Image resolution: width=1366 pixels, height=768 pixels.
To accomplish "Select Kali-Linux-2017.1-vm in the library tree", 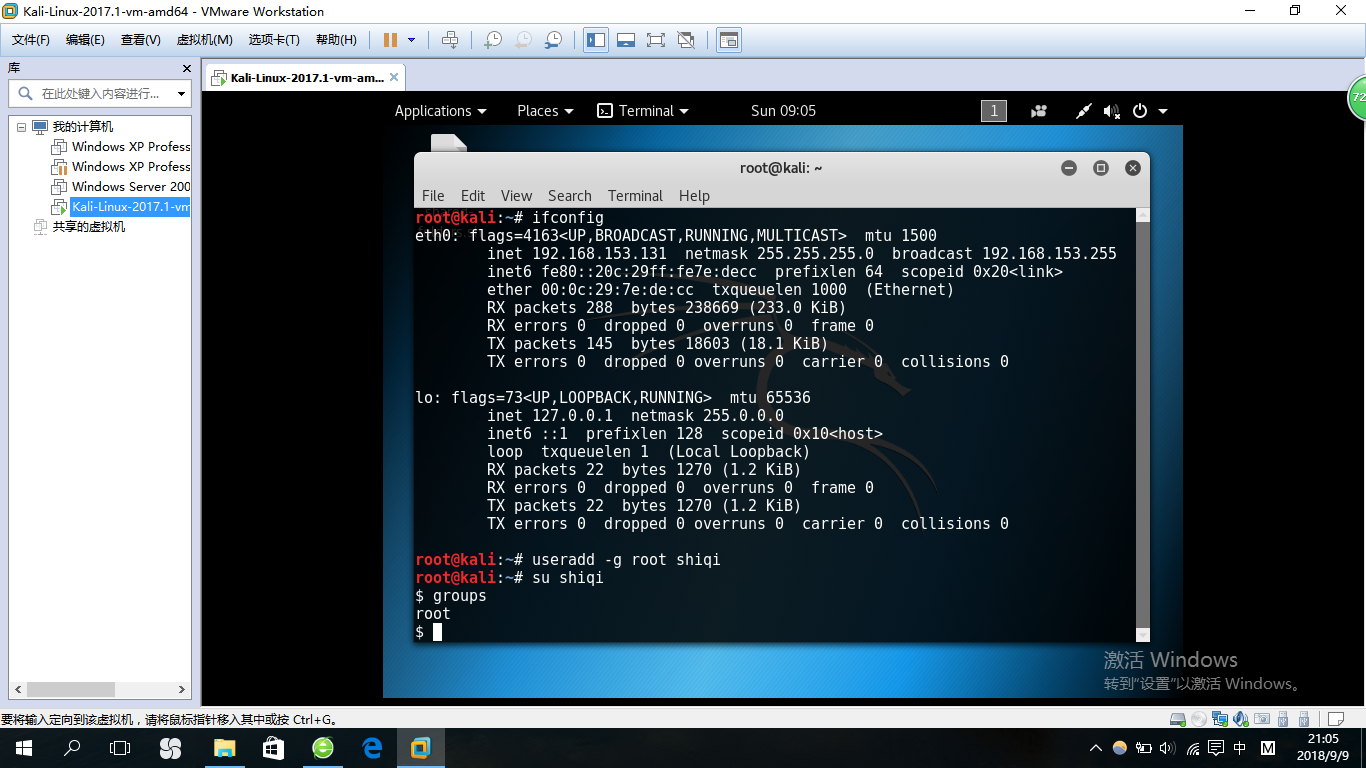I will 121,207.
